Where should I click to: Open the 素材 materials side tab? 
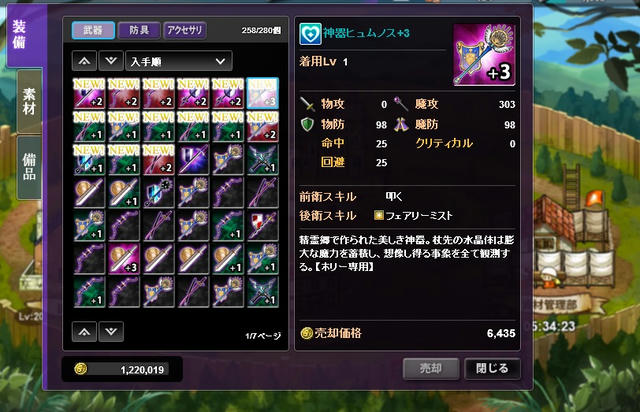pos(29,101)
